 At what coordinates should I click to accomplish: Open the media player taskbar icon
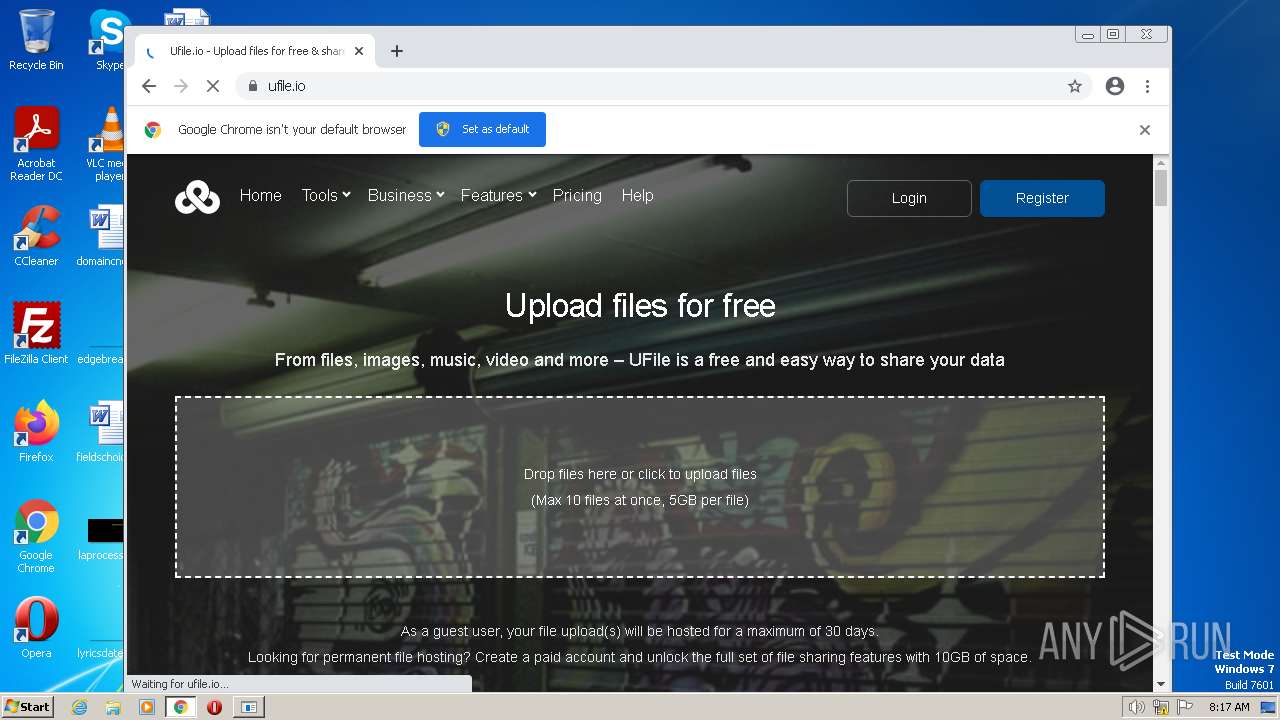pos(147,707)
